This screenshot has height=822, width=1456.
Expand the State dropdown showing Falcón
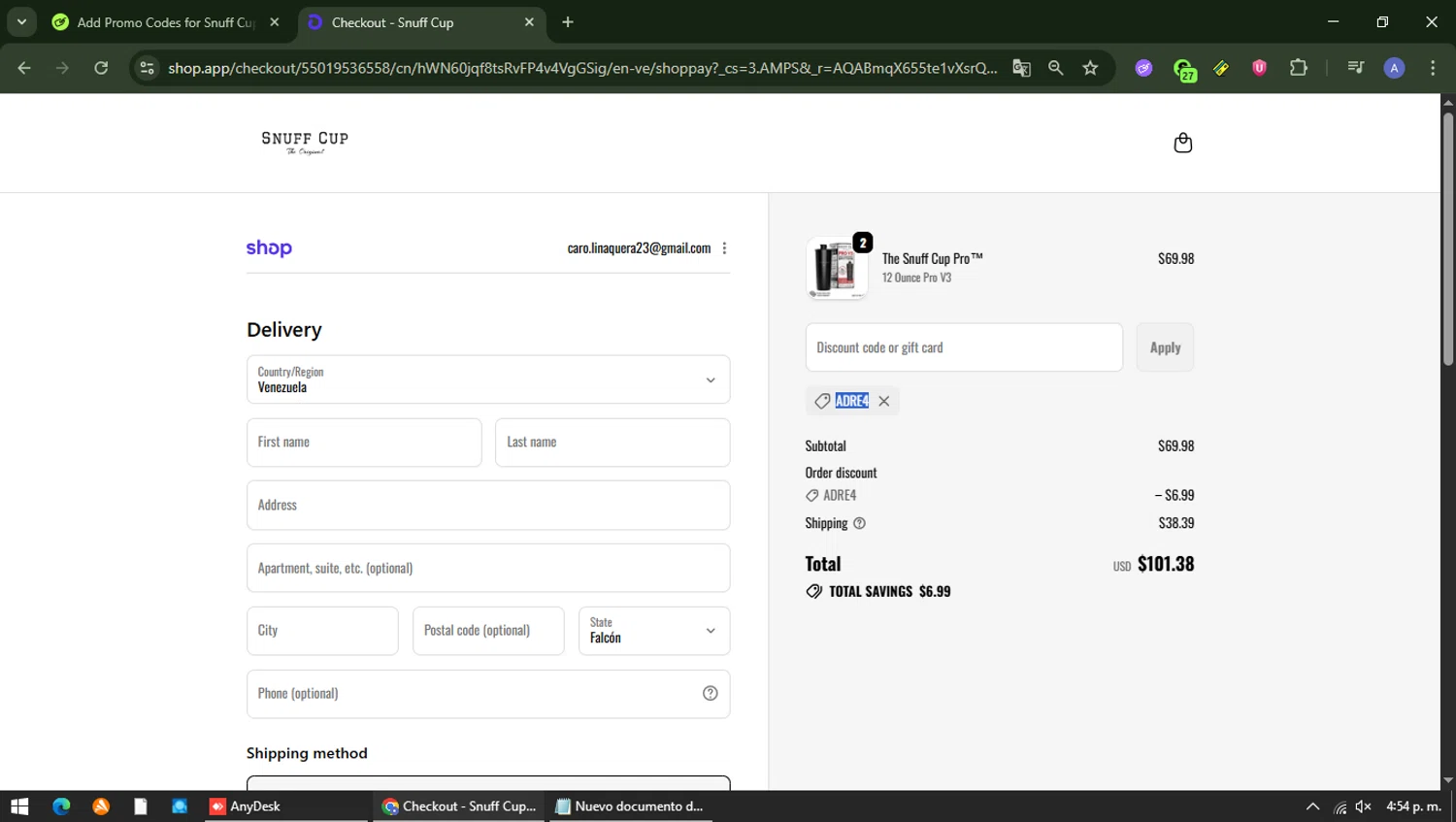(654, 631)
